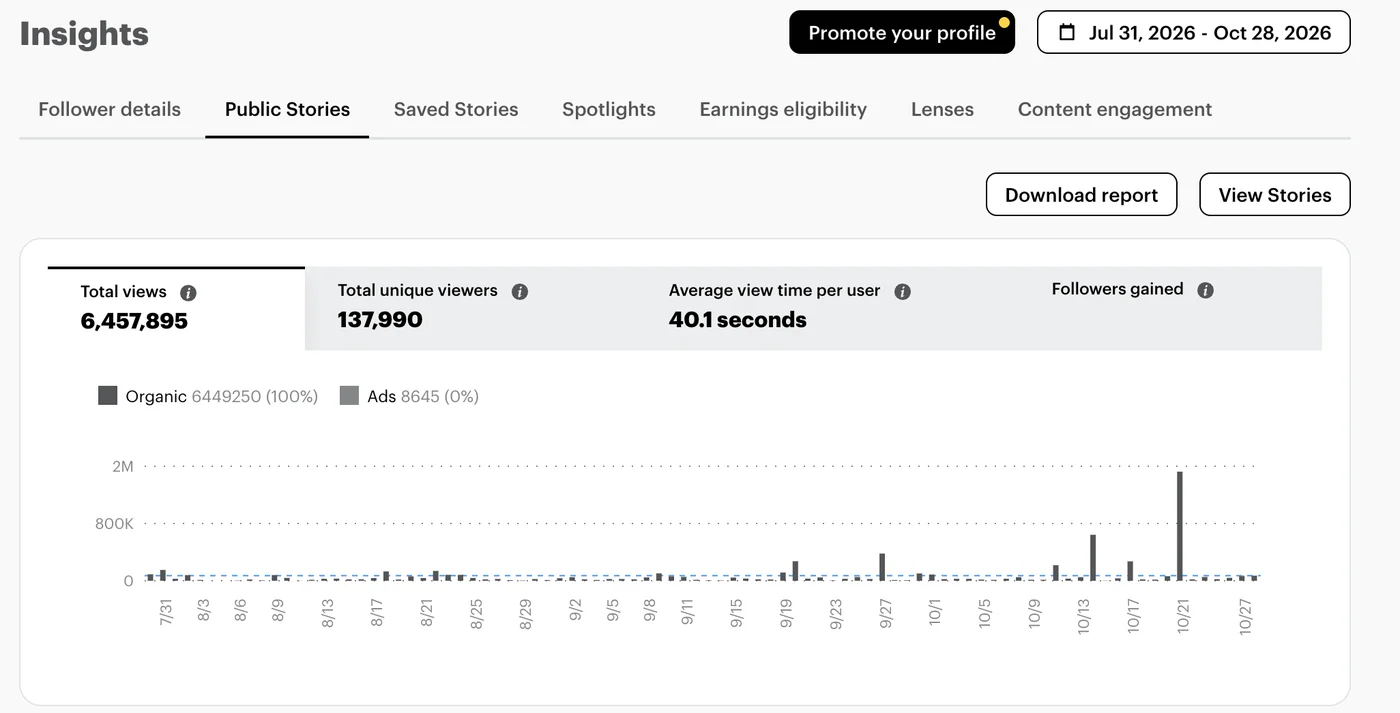
Task: Toggle the Ads legend swatch
Action: [349, 396]
